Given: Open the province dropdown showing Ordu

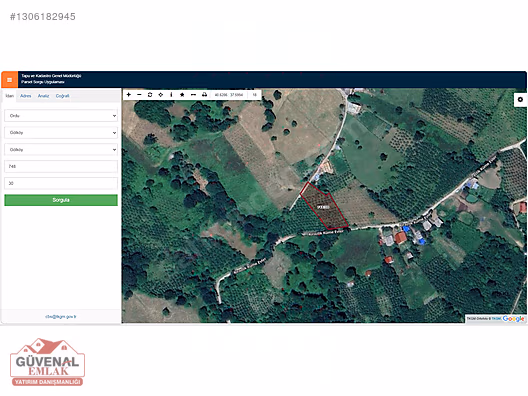Looking at the screenshot, I should tap(61, 116).
